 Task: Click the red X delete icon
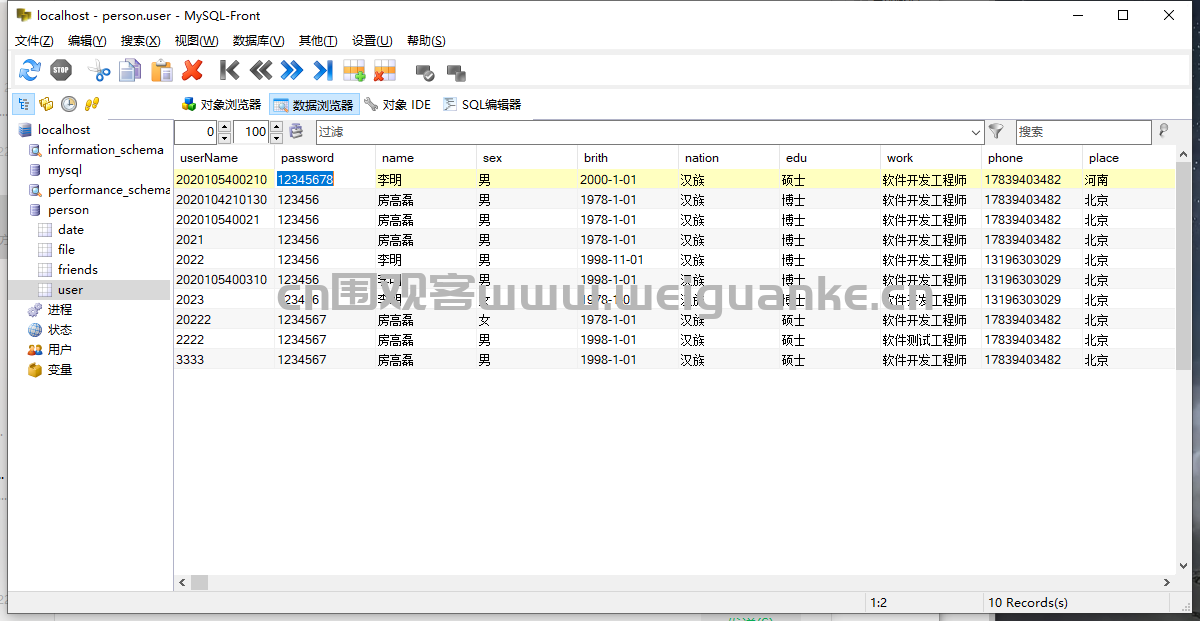pos(192,70)
